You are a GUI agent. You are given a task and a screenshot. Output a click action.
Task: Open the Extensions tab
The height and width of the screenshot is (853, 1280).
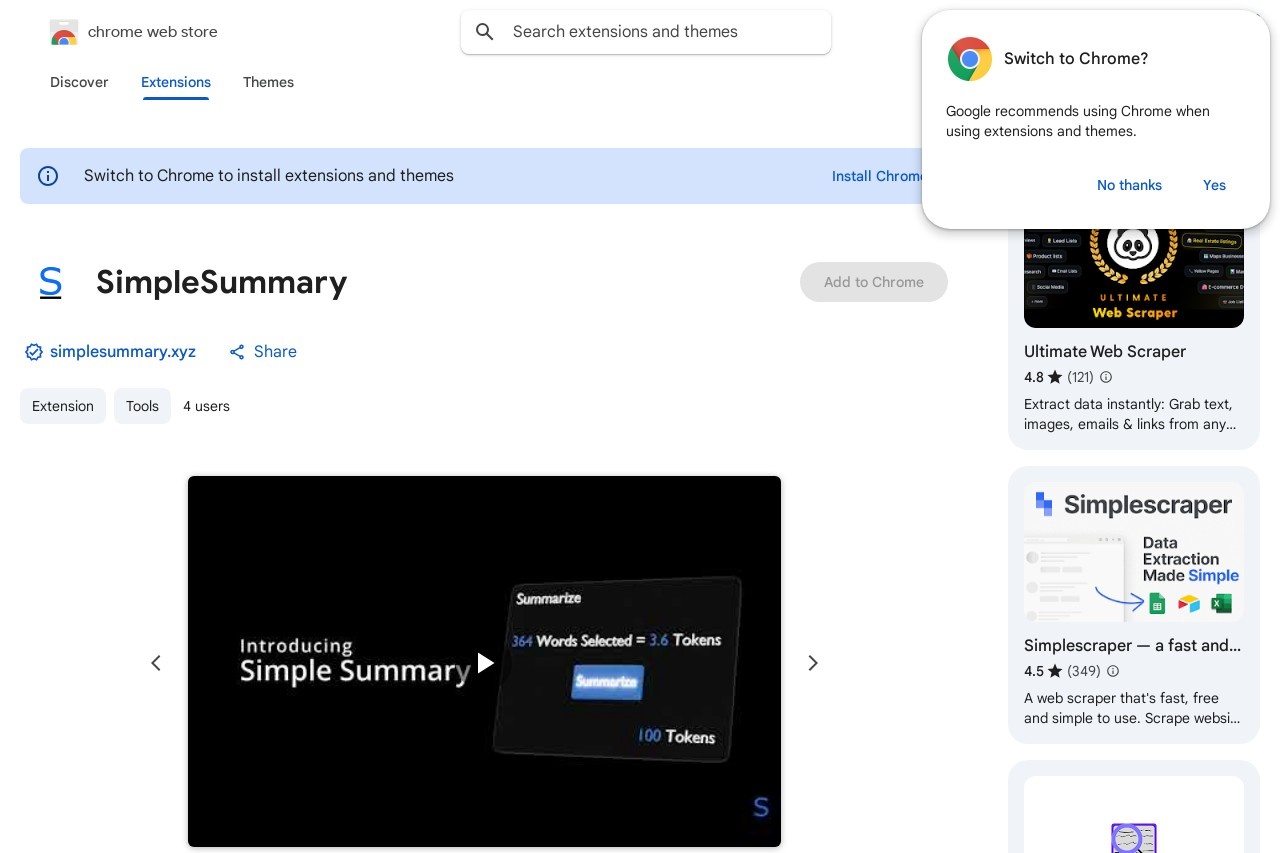point(176,82)
